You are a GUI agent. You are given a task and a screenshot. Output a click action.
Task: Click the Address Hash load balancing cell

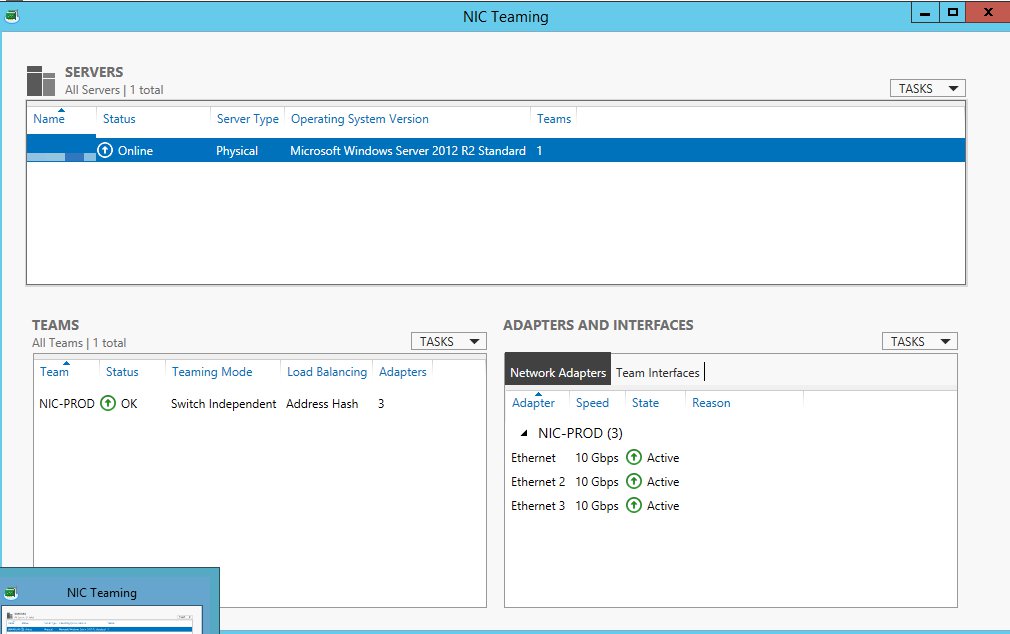[x=322, y=403]
